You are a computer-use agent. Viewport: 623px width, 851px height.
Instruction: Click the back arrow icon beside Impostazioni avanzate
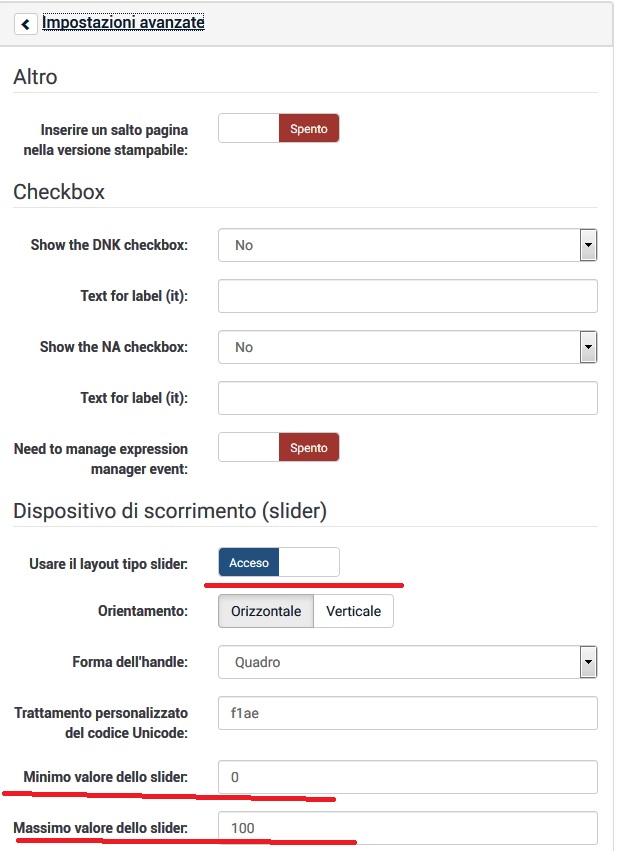[x=26, y=23]
